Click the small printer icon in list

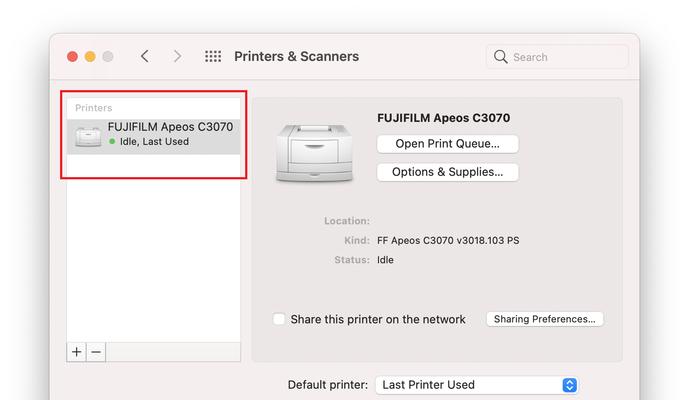[88, 135]
